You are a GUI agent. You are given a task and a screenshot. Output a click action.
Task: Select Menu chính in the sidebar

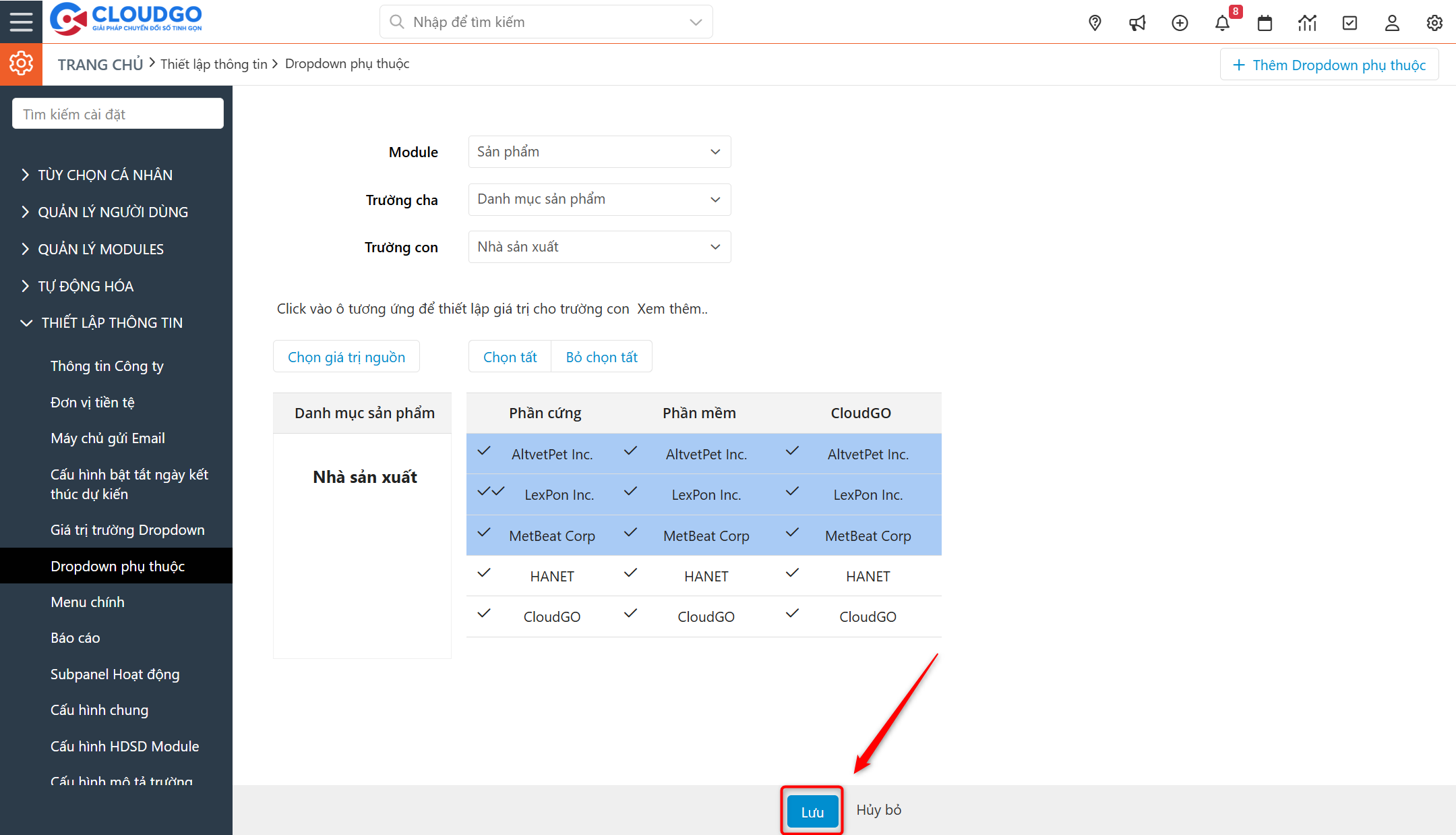click(x=87, y=602)
